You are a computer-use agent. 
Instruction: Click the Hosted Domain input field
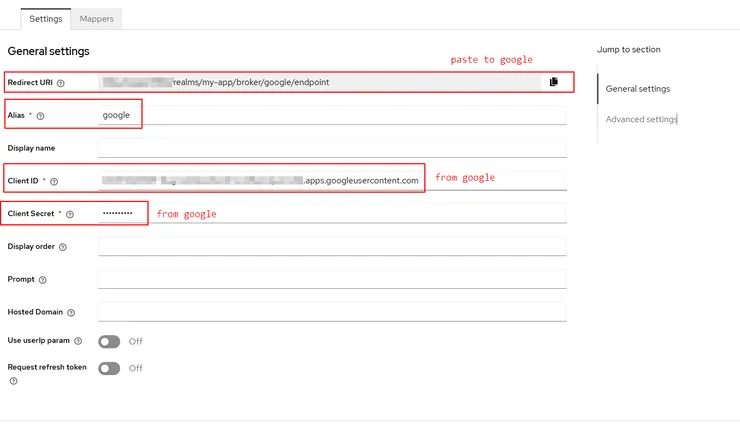click(x=332, y=311)
